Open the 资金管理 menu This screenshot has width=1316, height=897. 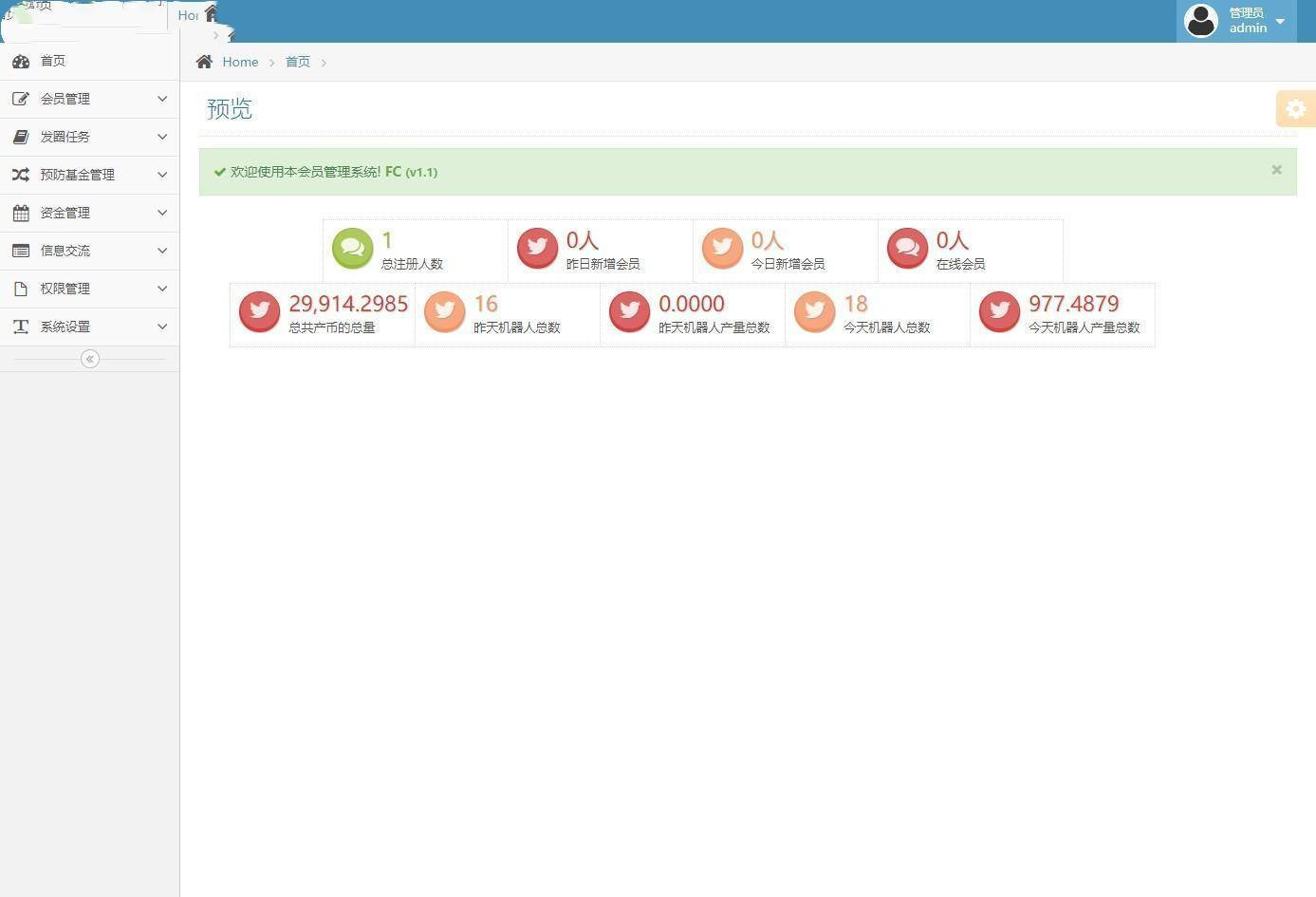(89, 213)
